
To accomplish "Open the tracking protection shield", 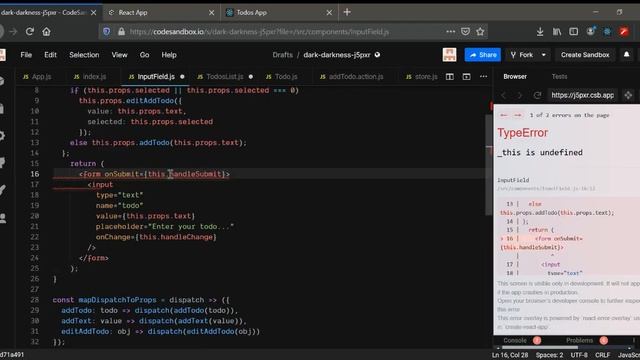I will click(107, 31).
